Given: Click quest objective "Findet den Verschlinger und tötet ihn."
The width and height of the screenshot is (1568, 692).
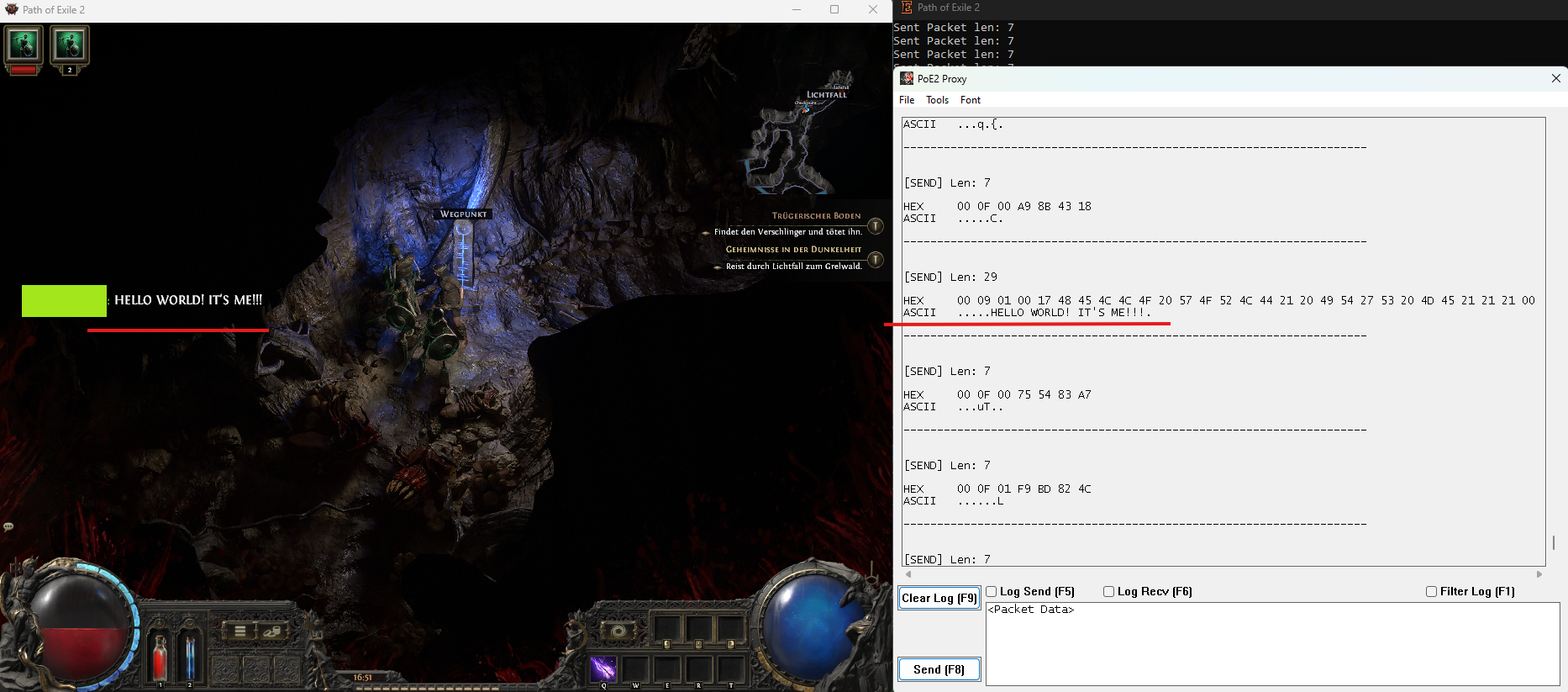Looking at the screenshot, I should pos(787,232).
